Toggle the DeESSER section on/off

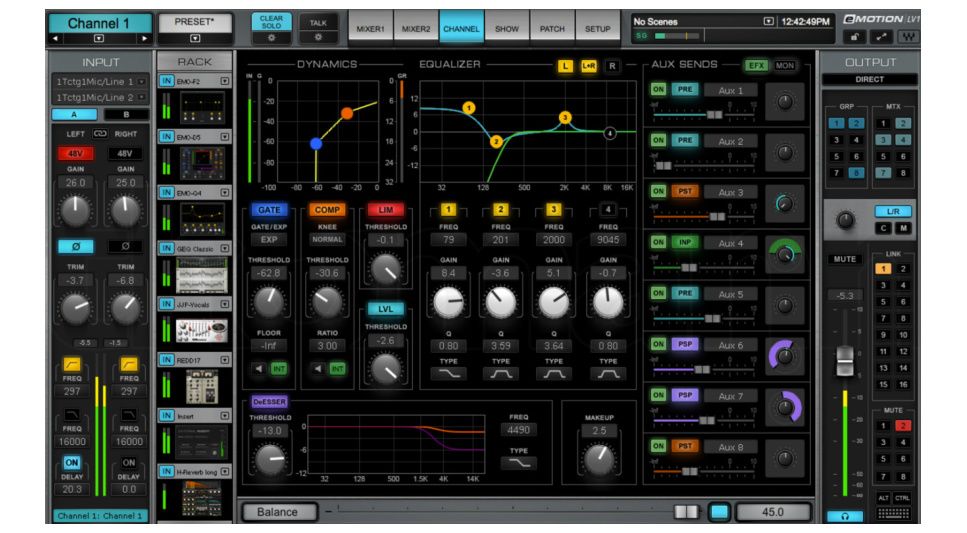pos(270,402)
